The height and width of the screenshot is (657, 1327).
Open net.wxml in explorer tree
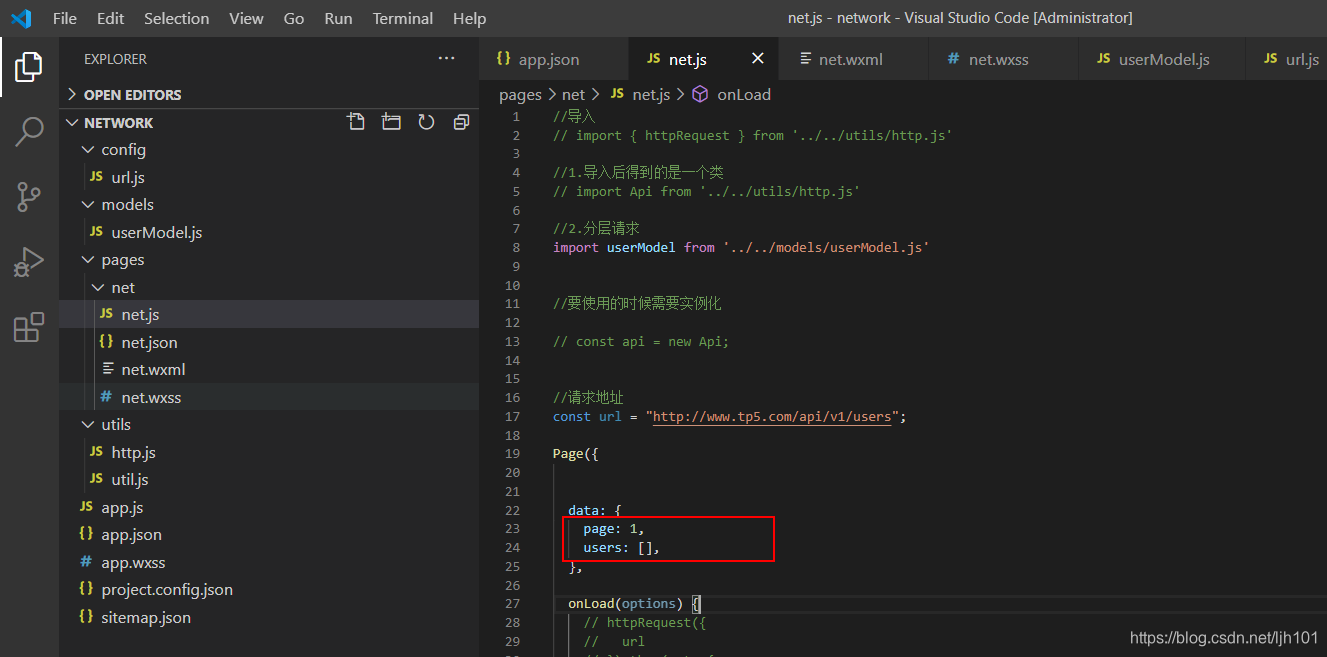click(269, 369)
